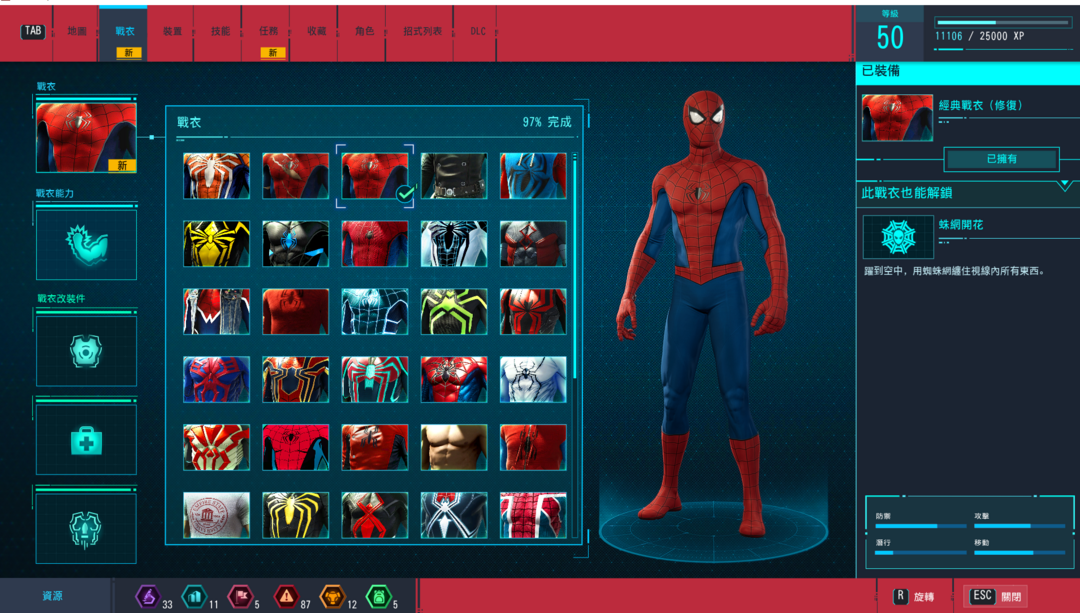Open the DLC tab
The image size is (1080, 613).
pyautogui.click(x=477, y=32)
